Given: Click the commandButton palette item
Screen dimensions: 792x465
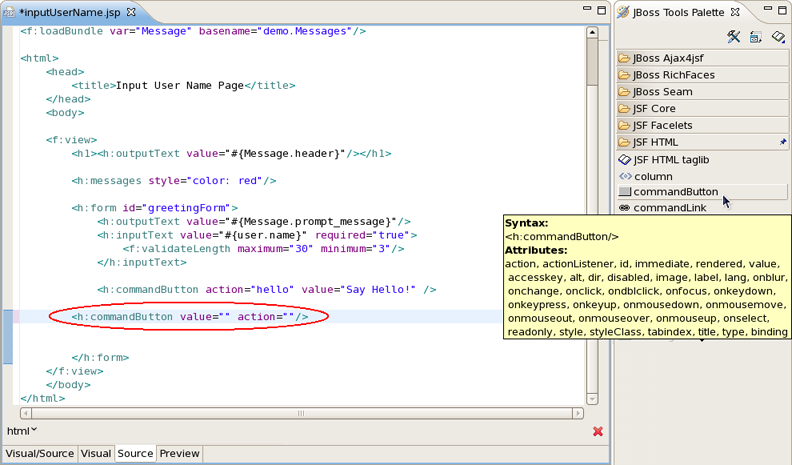Looking at the screenshot, I should 675,192.
